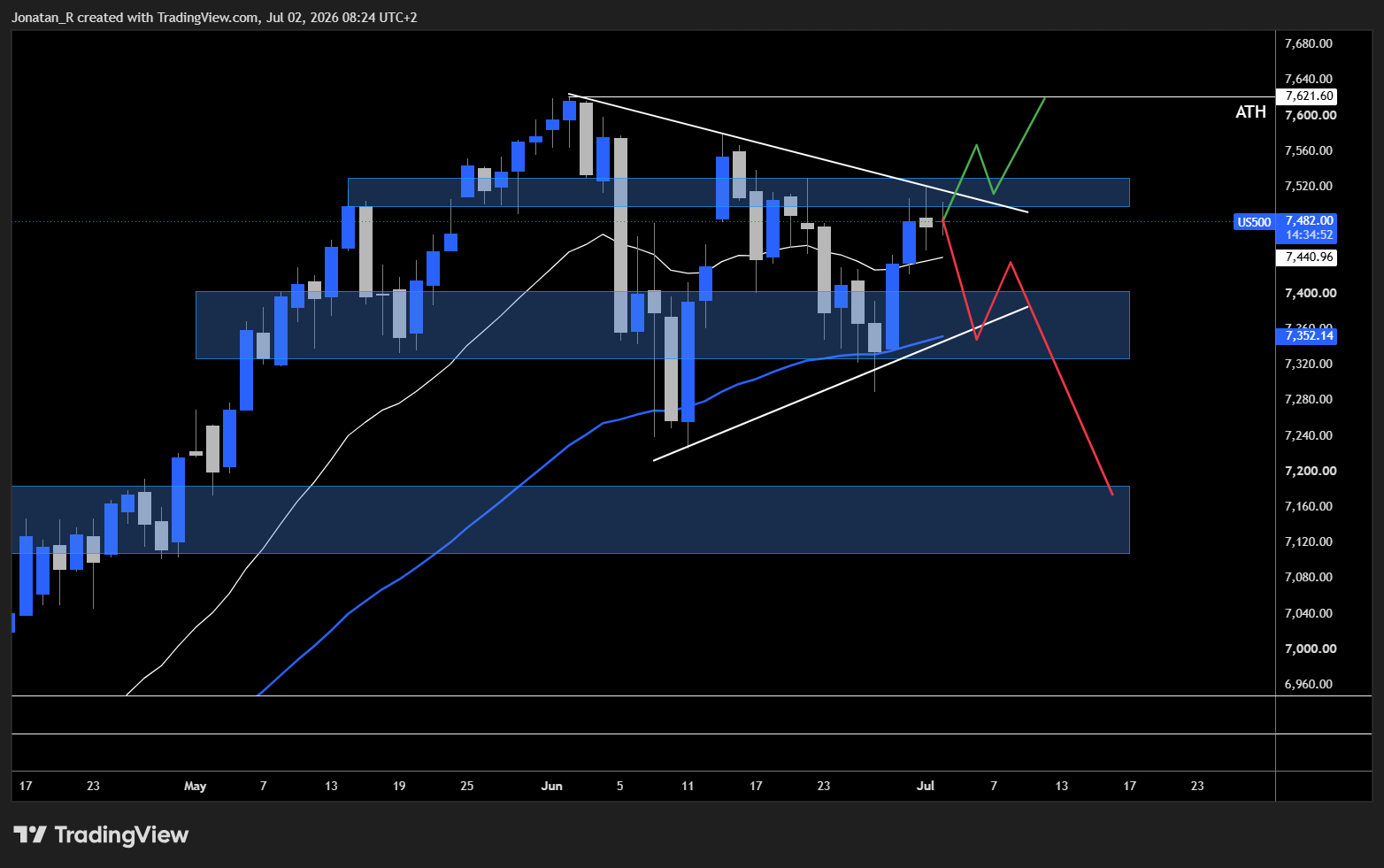The image size is (1384, 868).
Task: Click the US500 symbol label
Action: tap(1253, 222)
